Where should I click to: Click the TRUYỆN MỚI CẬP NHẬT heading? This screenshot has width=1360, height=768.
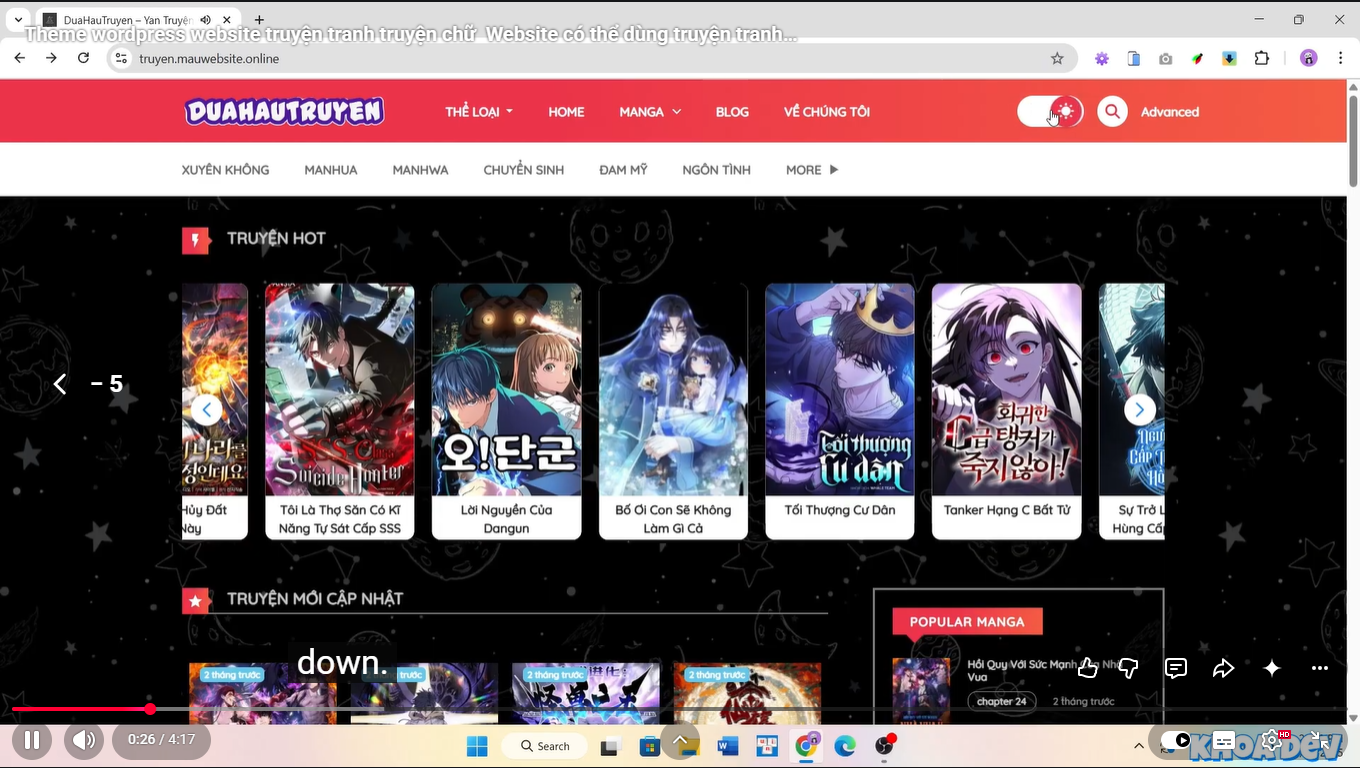pyautogui.click(x=315, y=599)
